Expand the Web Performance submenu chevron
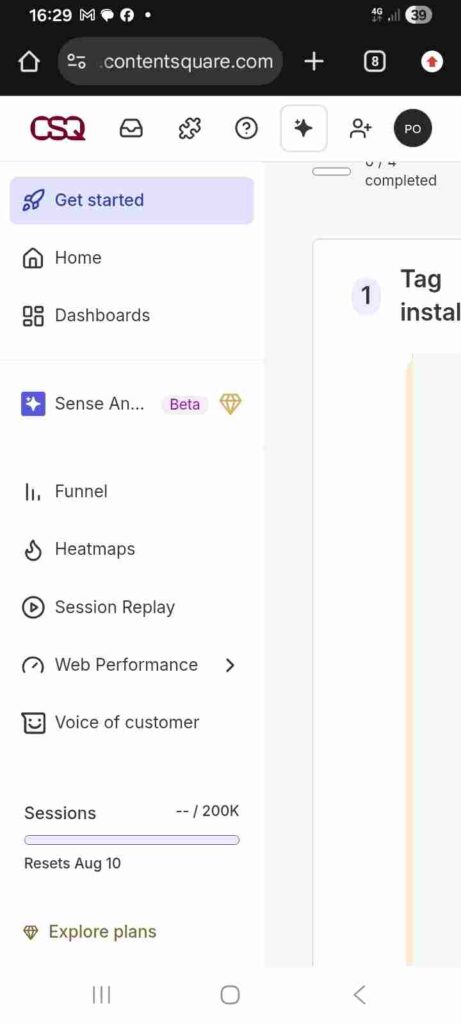Image resolution: width=461 pixels, height=1024 pixels. [x=229, y=665]
